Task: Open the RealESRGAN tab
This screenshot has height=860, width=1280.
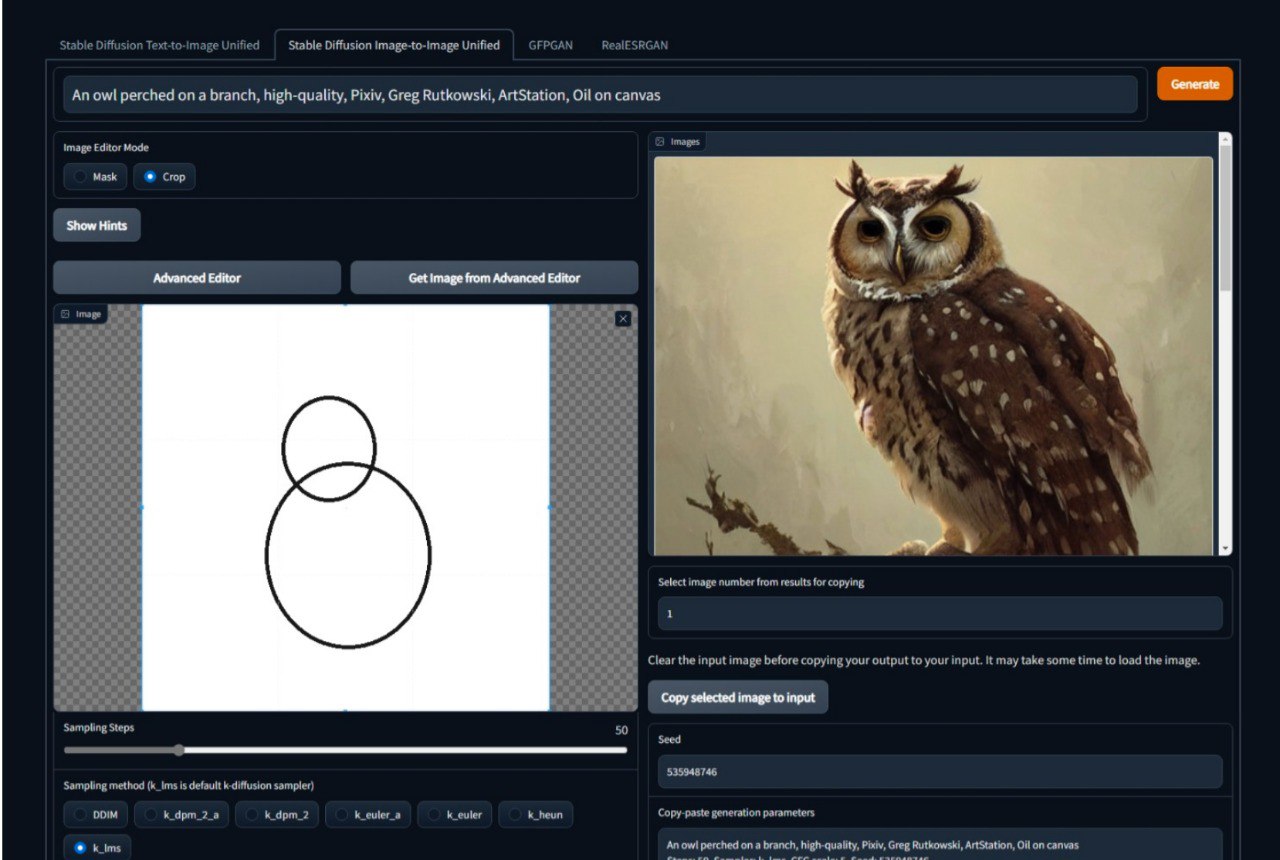Action: point(634,45)
